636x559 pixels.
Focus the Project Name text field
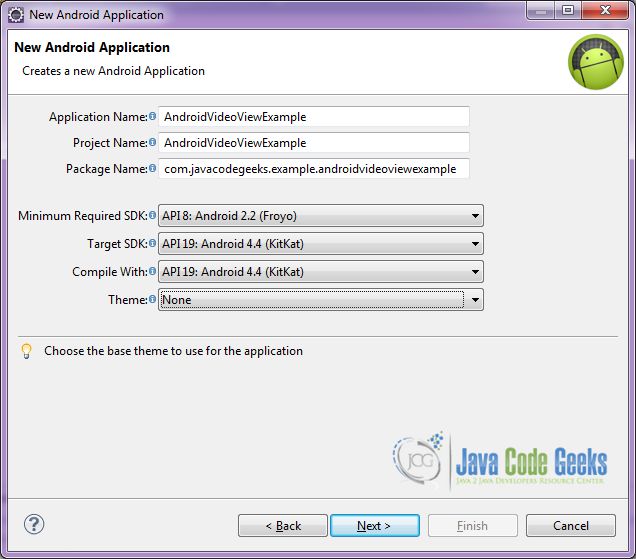click(x=314, y=143)
